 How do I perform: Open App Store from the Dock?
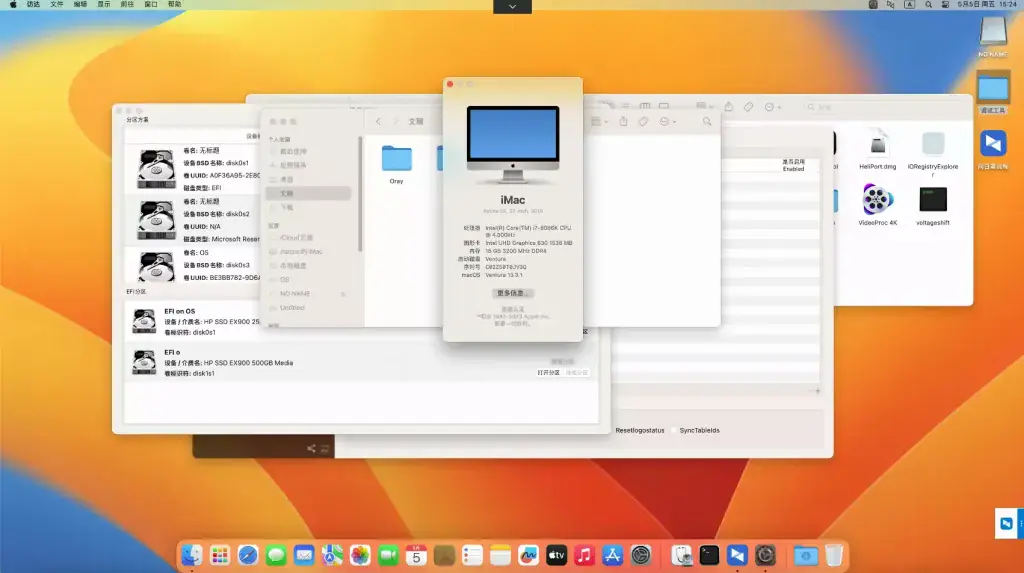[613, 555]
